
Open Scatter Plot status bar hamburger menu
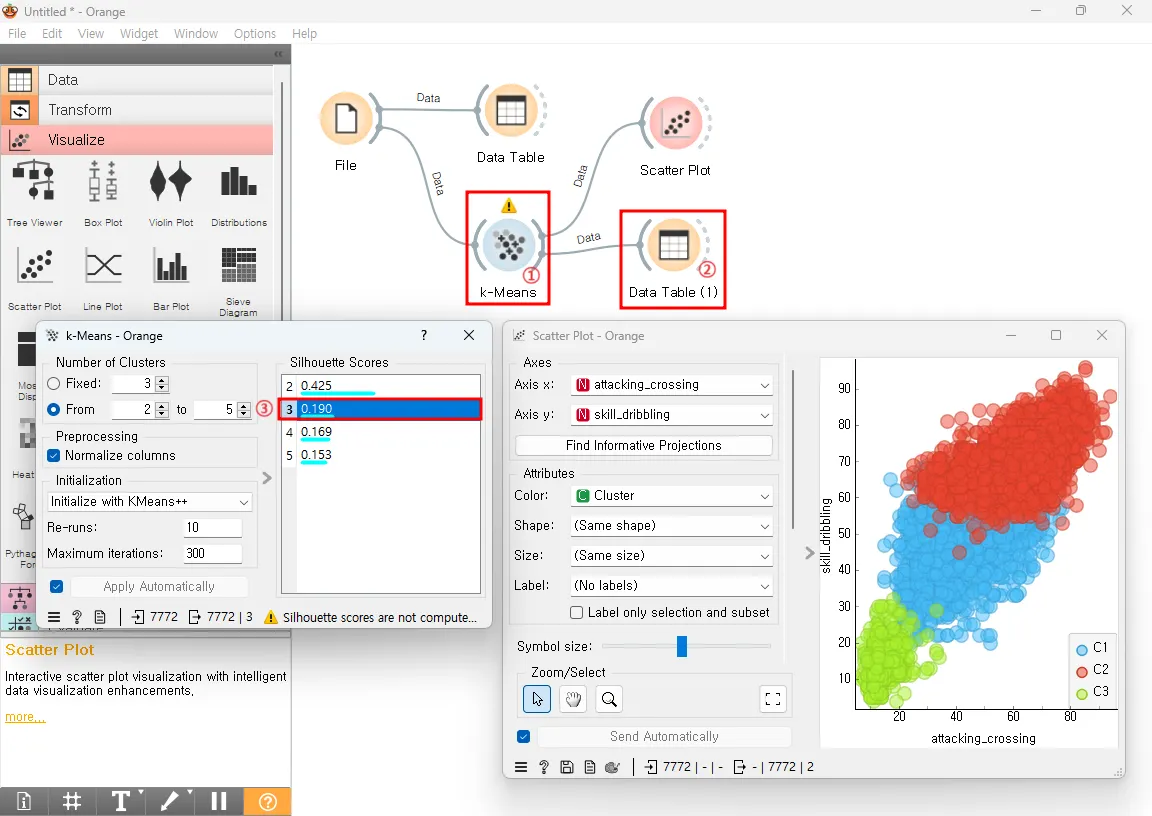[x=521, y=767]
